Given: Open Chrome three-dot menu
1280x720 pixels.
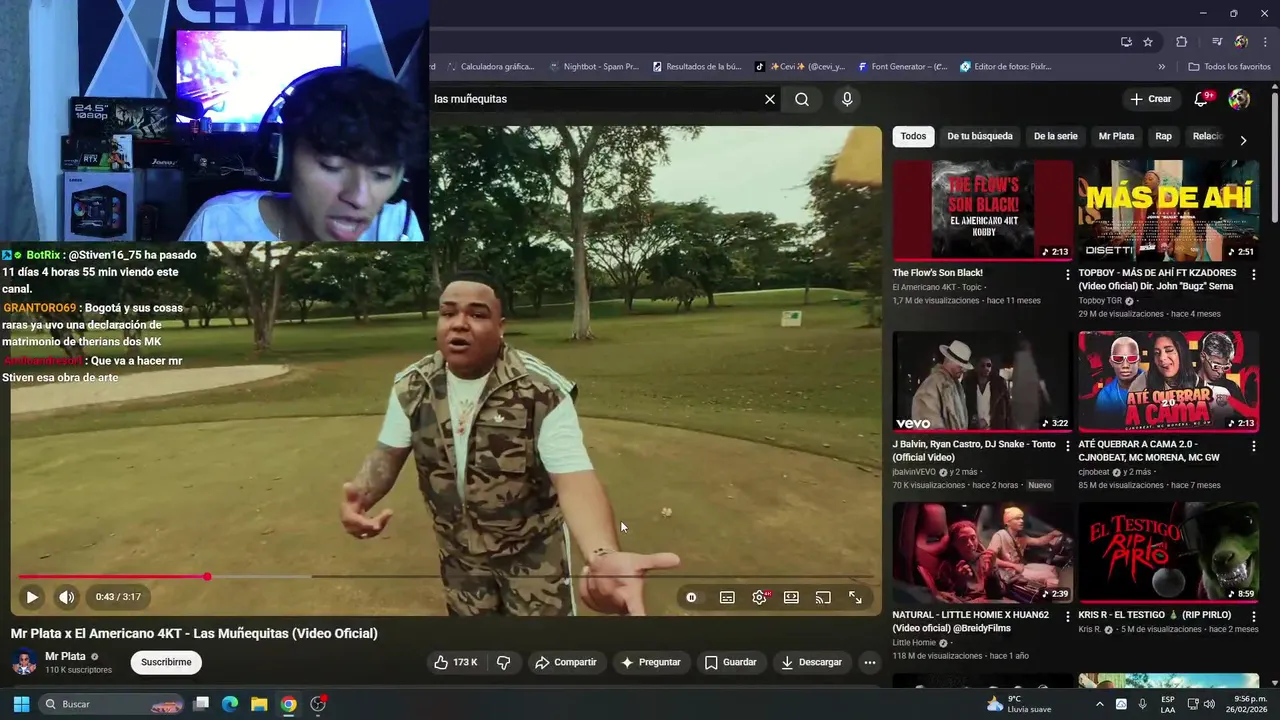Looking at the screenshot, I should [x=1265, y=42].
